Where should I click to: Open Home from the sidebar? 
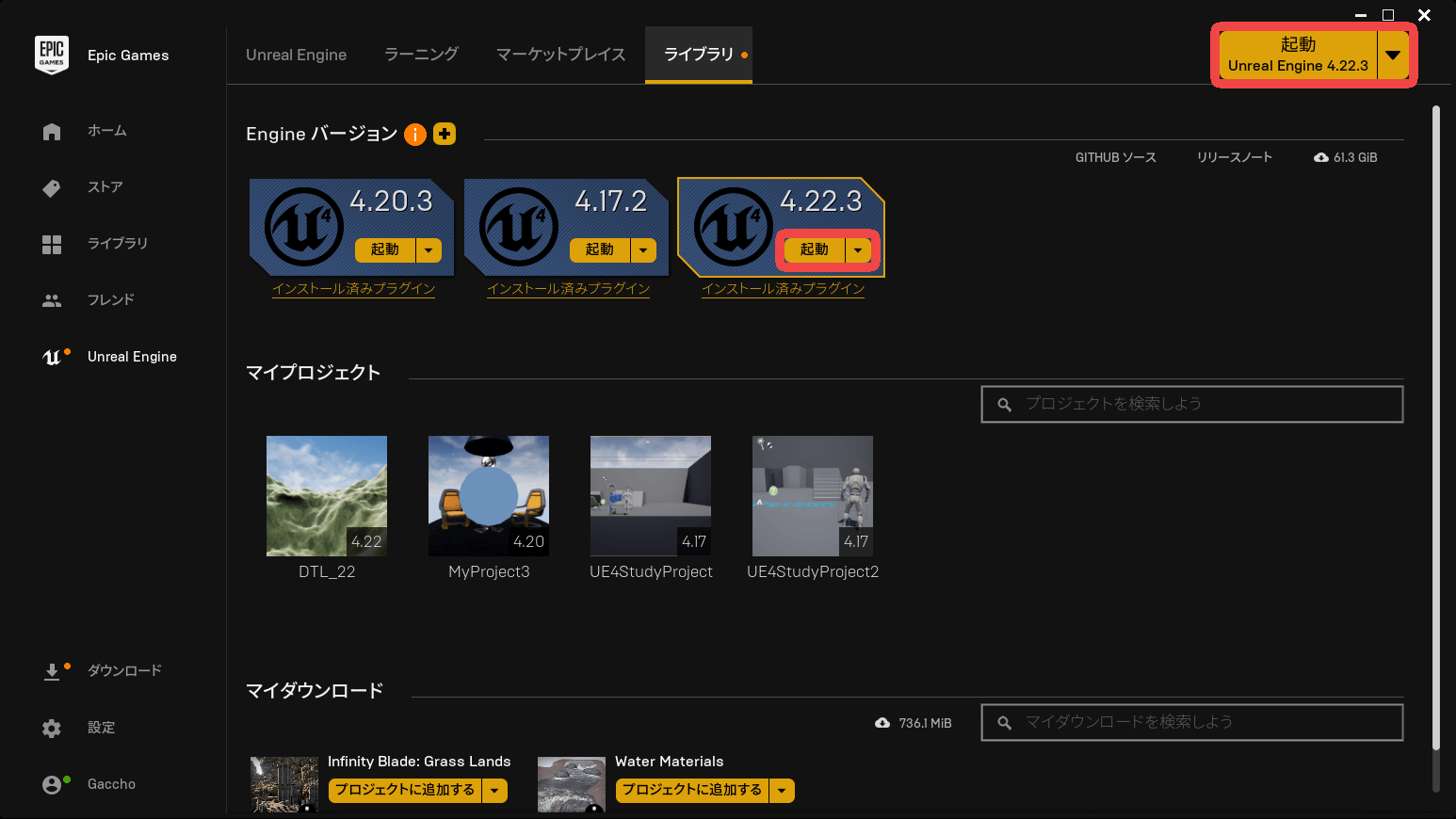point(52,132)
